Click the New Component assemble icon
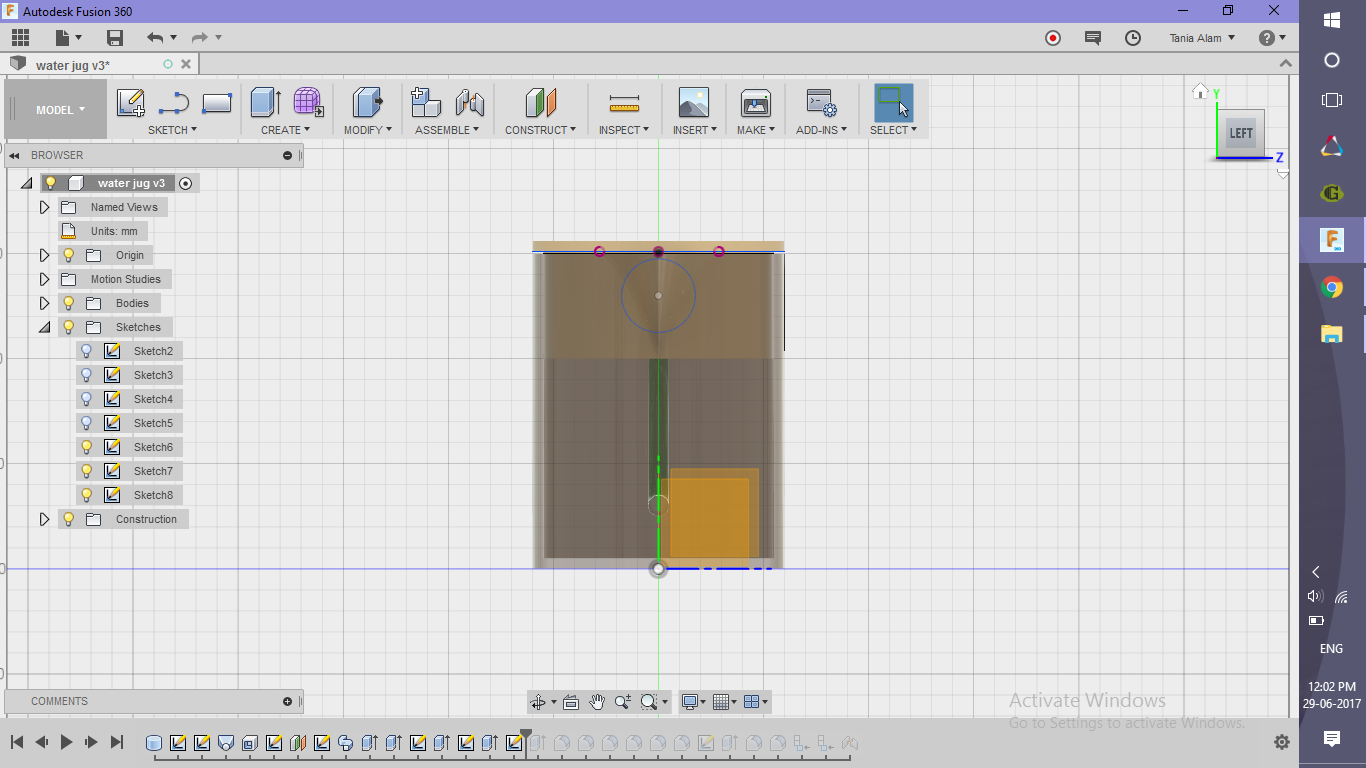Screen dimensions: 1366x768 [x=427, y=103]
